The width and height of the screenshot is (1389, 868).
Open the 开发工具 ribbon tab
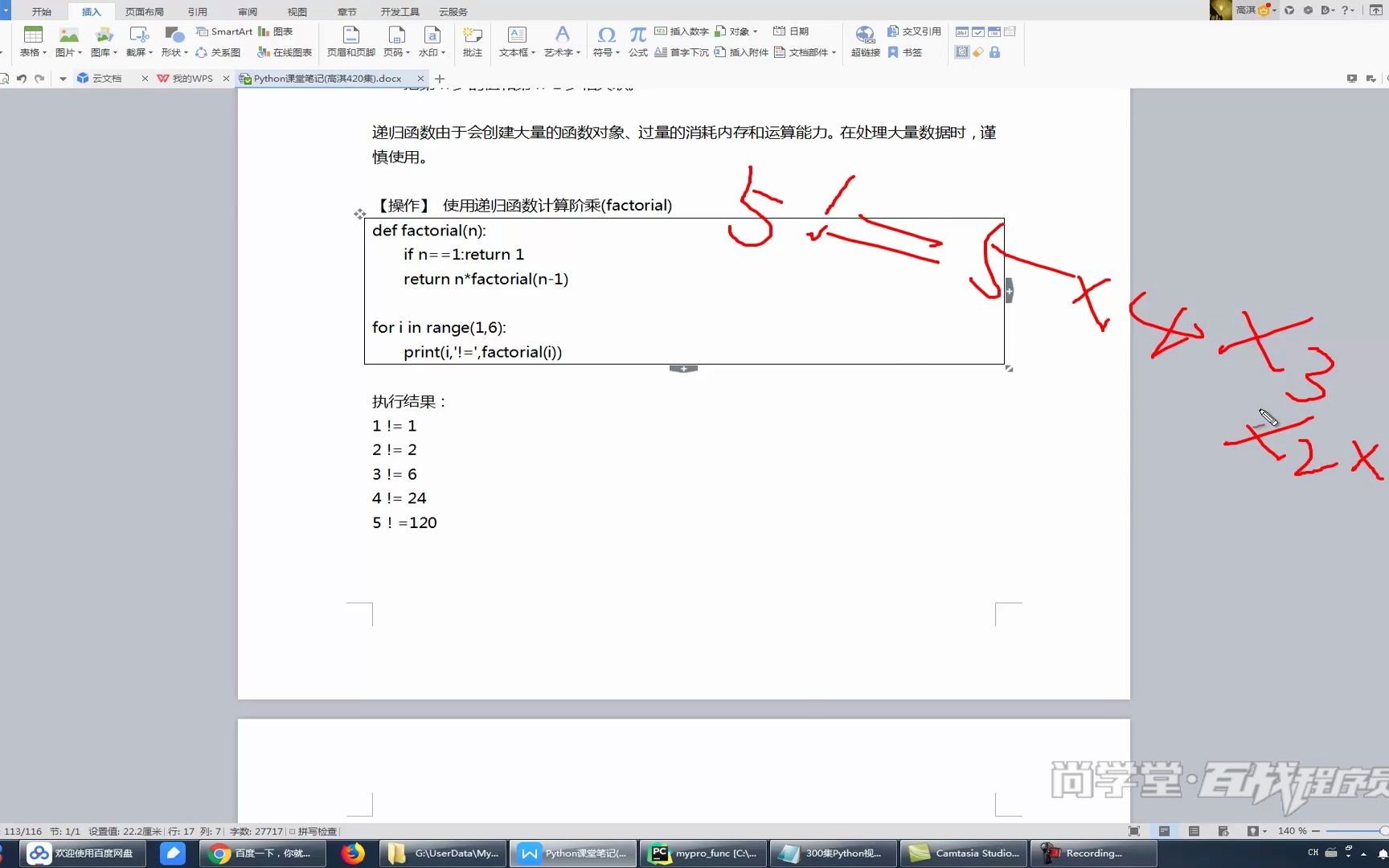(x=399, y=11)
